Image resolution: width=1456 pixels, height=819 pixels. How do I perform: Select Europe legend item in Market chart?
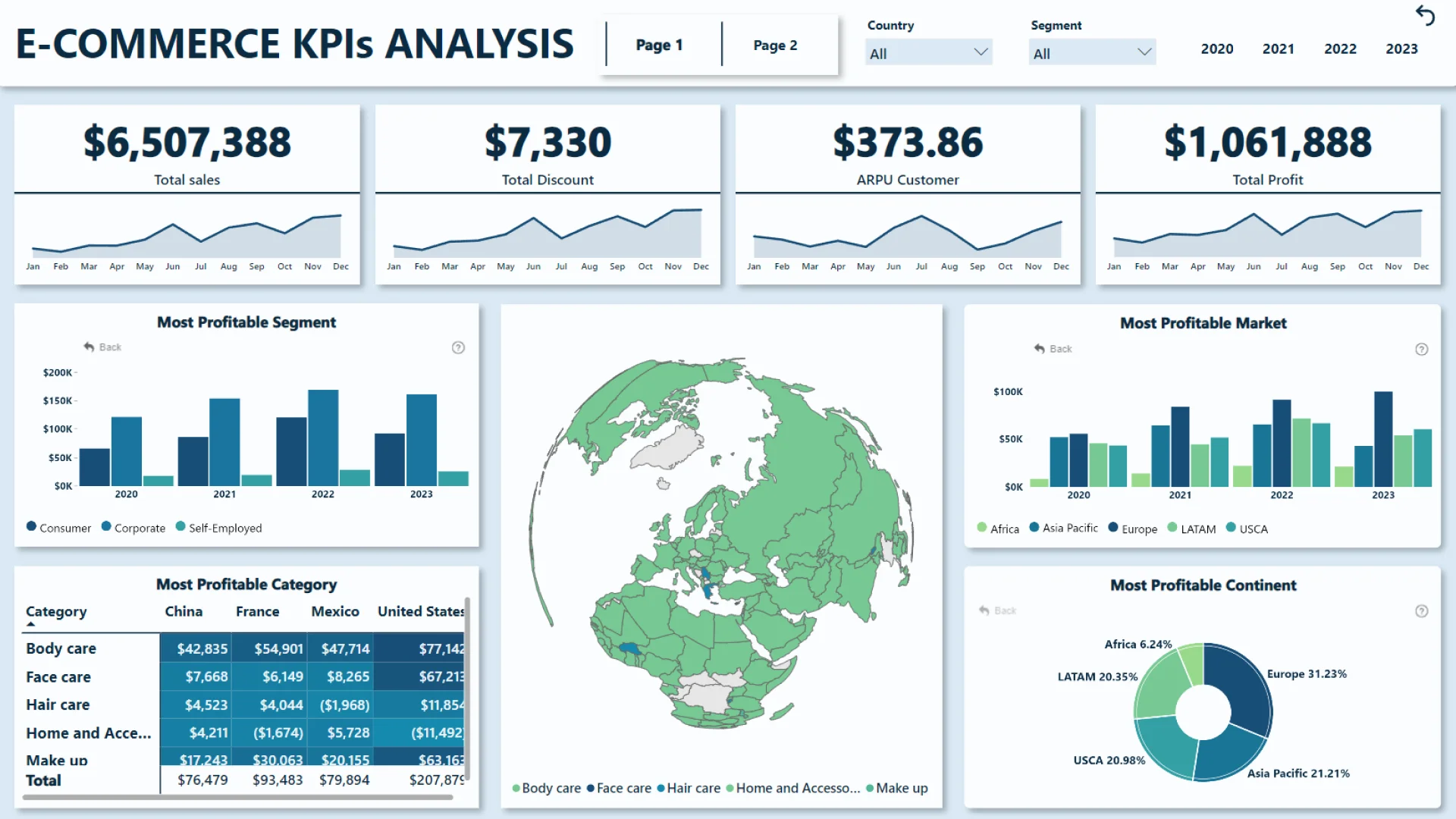[x=1132, y=529]
